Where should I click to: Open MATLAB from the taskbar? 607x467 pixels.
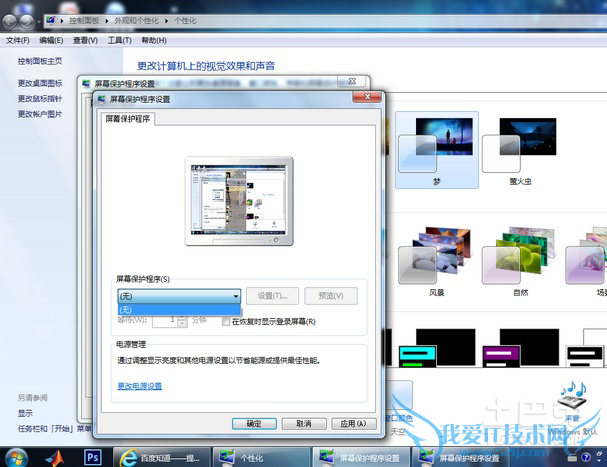point(55,458)
